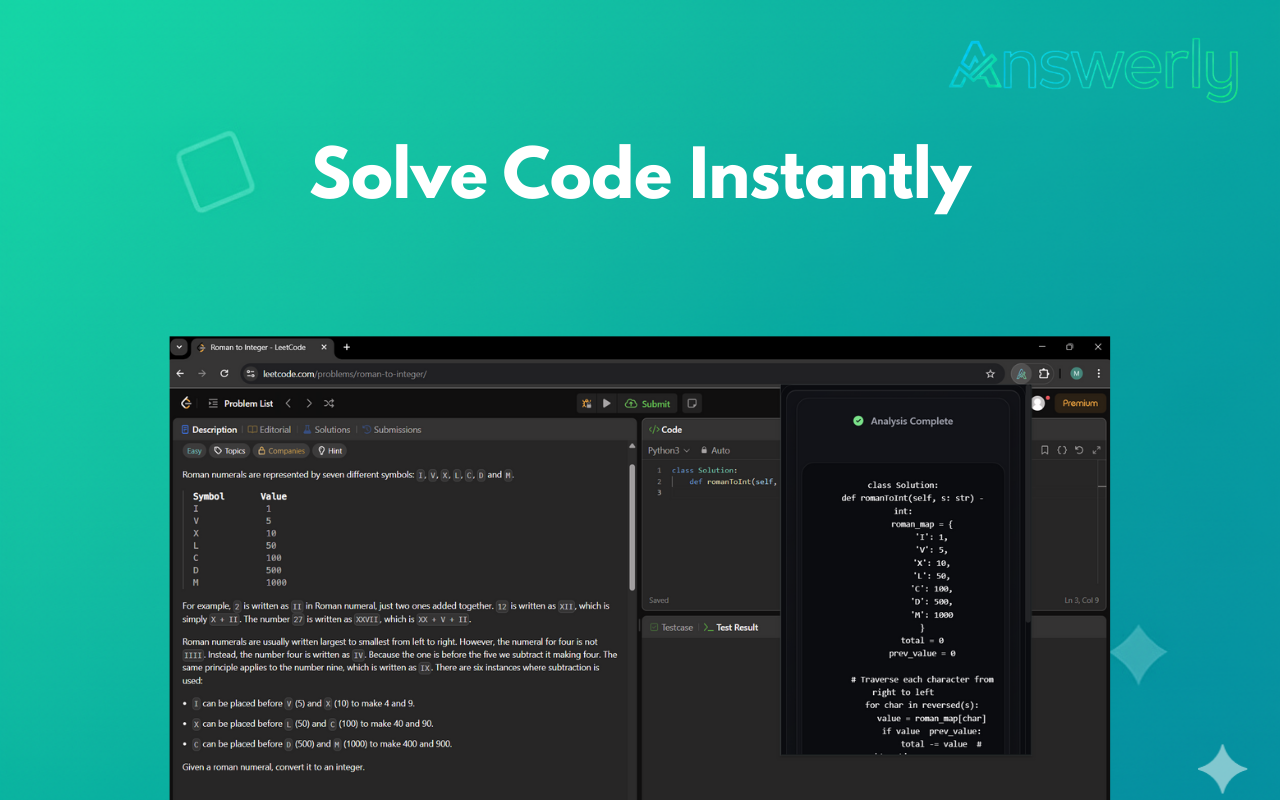Viewport: 1280px width, 800px height.
Task: Click the Ln 3, Col 9 status
Action: (1081, 600)
